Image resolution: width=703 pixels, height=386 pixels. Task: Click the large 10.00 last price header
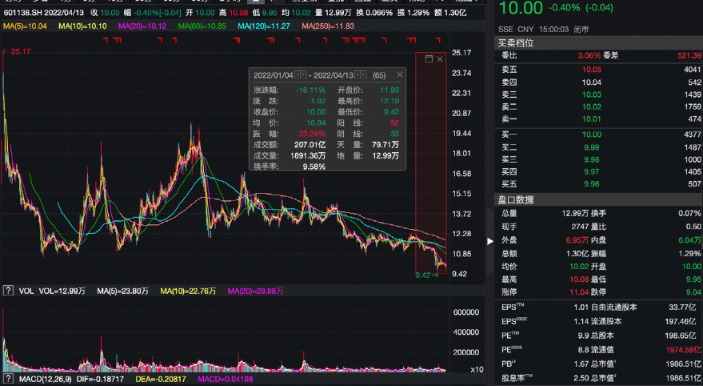click(x=521, y=8)
